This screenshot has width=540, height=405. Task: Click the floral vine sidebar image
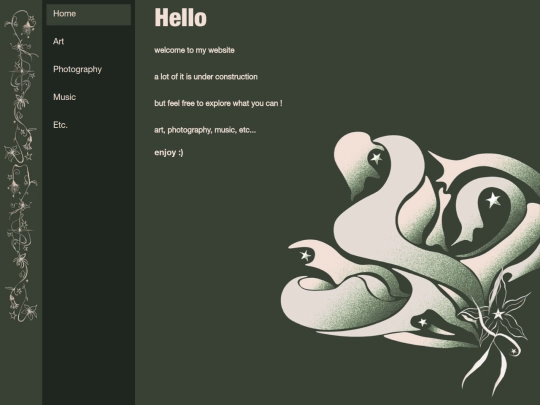21,166
